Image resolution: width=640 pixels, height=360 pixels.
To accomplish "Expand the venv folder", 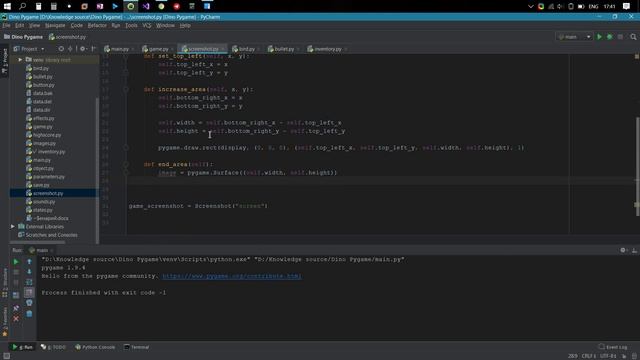I will (20, 60).
